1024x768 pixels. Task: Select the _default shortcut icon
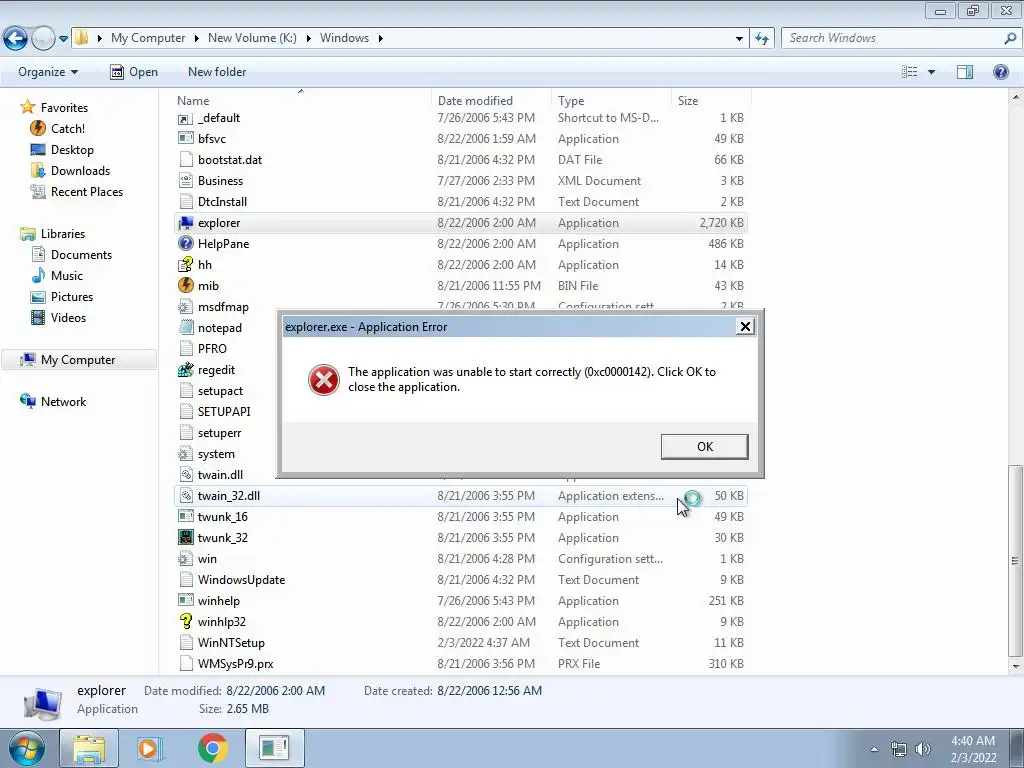tap(186, 118)
